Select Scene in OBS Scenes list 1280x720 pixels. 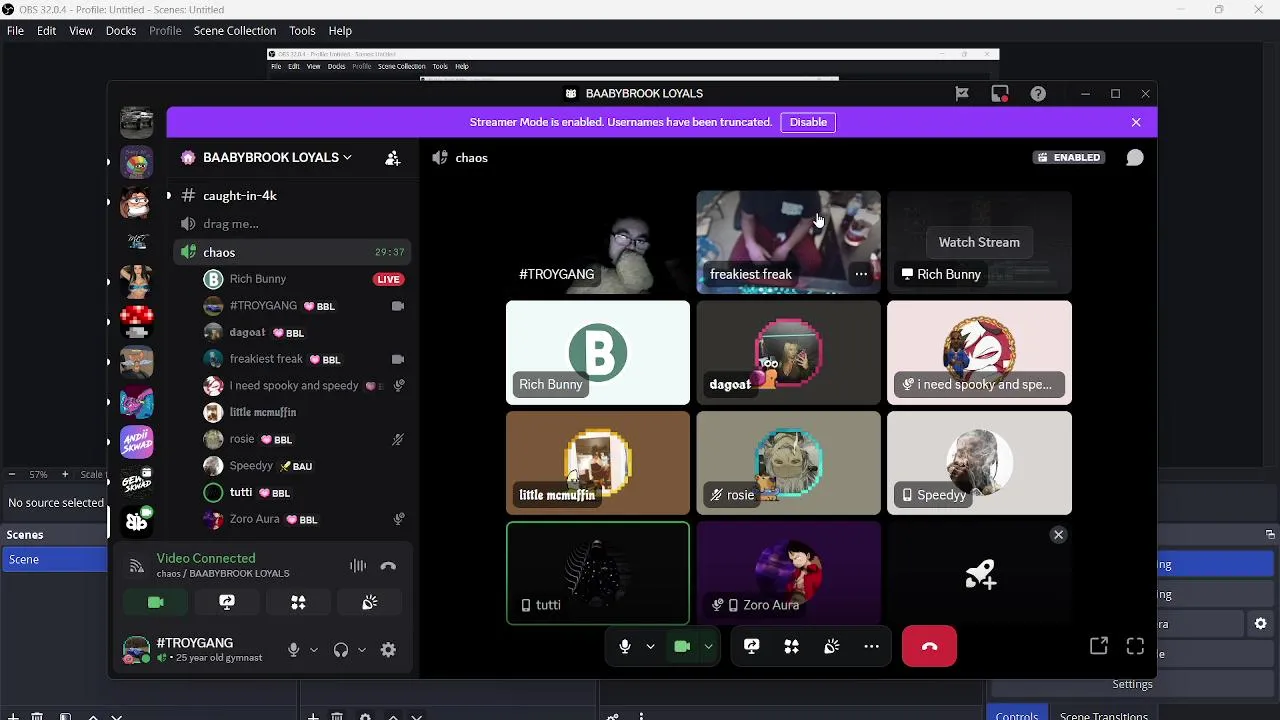[x=55, y=560]
